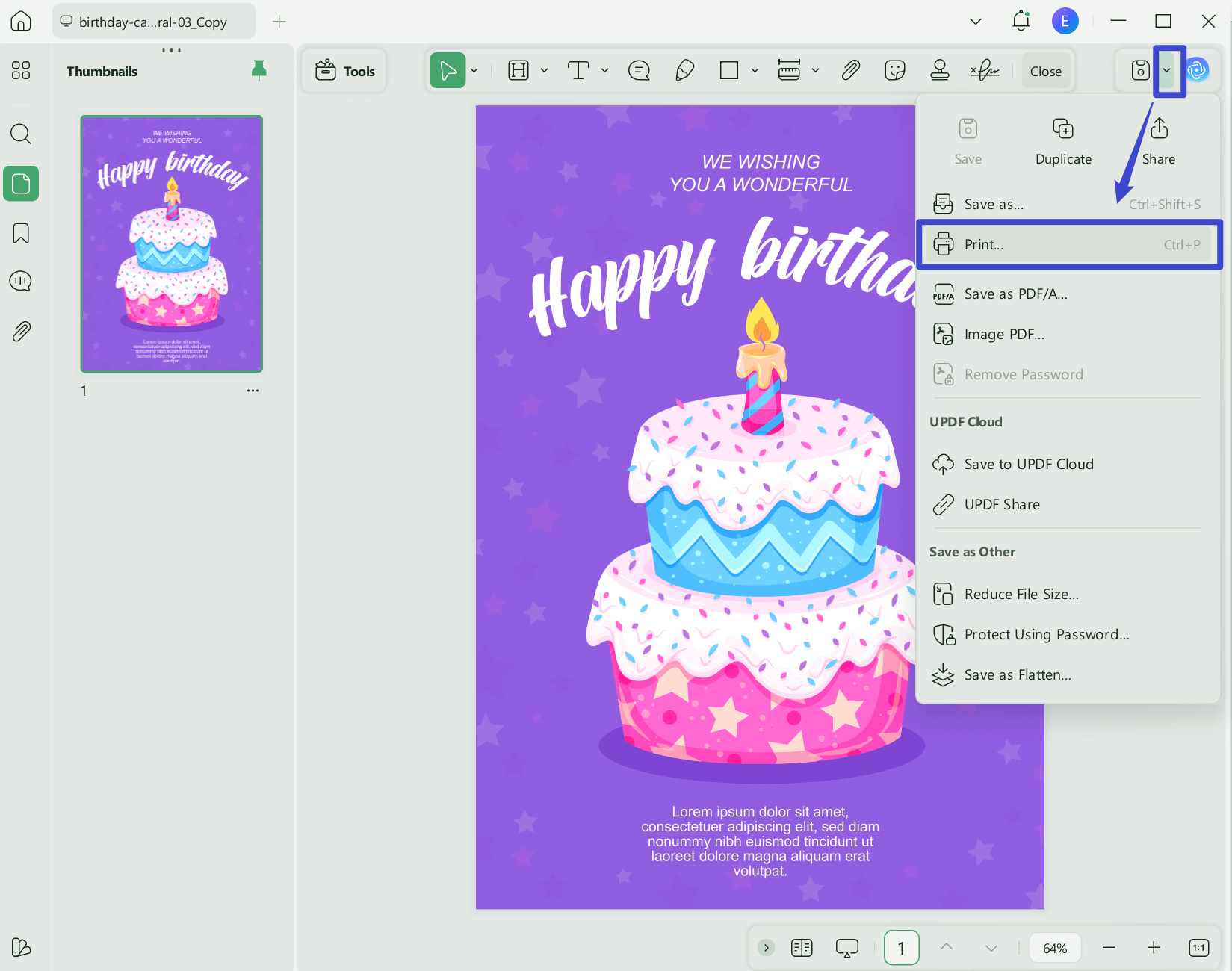
Task: Start slideshow presentation icon
Action: pyautogui.click(x=847, y=948)
